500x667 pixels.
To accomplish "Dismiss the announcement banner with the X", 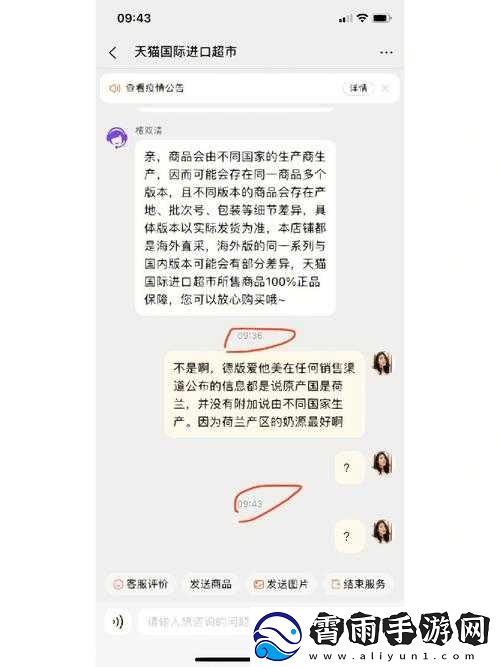I will tap(385, 88).
